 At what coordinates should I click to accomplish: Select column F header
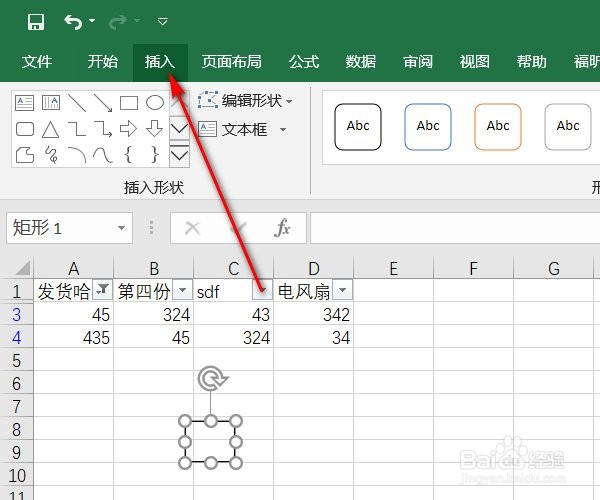click(x=473, y=269)
